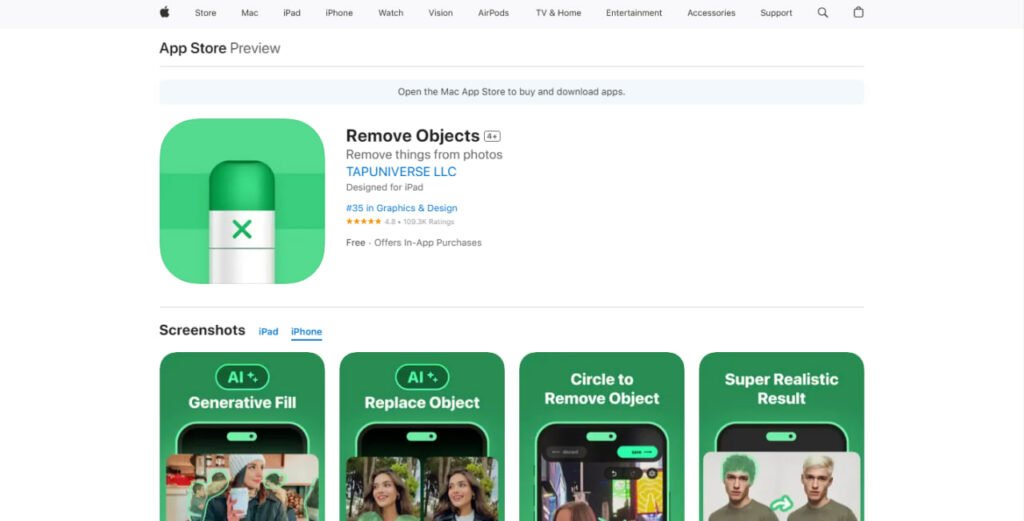The image size is (1024, 521).
Task: Open the Store menu item
Action: tap(205, 13)
